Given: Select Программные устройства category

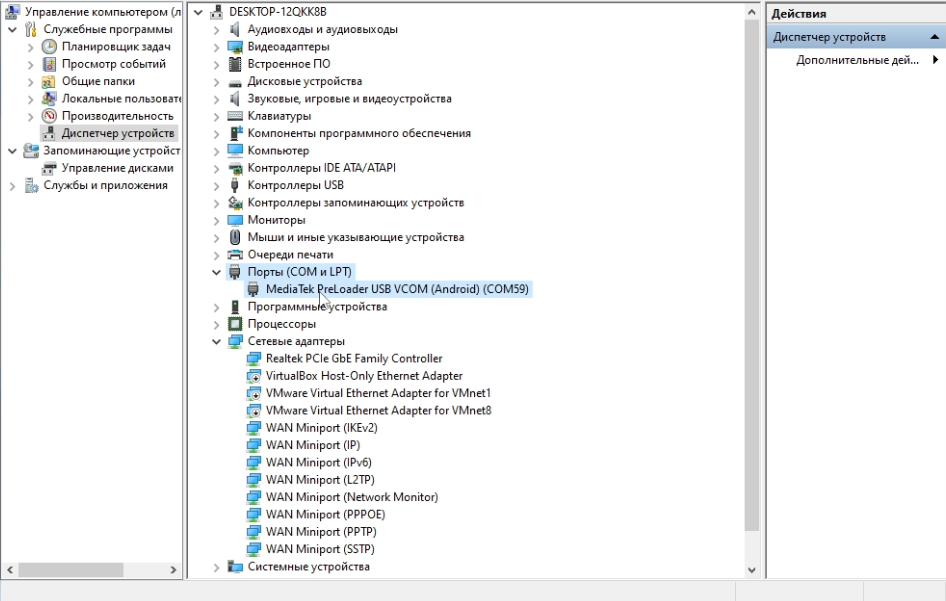Looking at the screenshot, I should tap(317, 307).
